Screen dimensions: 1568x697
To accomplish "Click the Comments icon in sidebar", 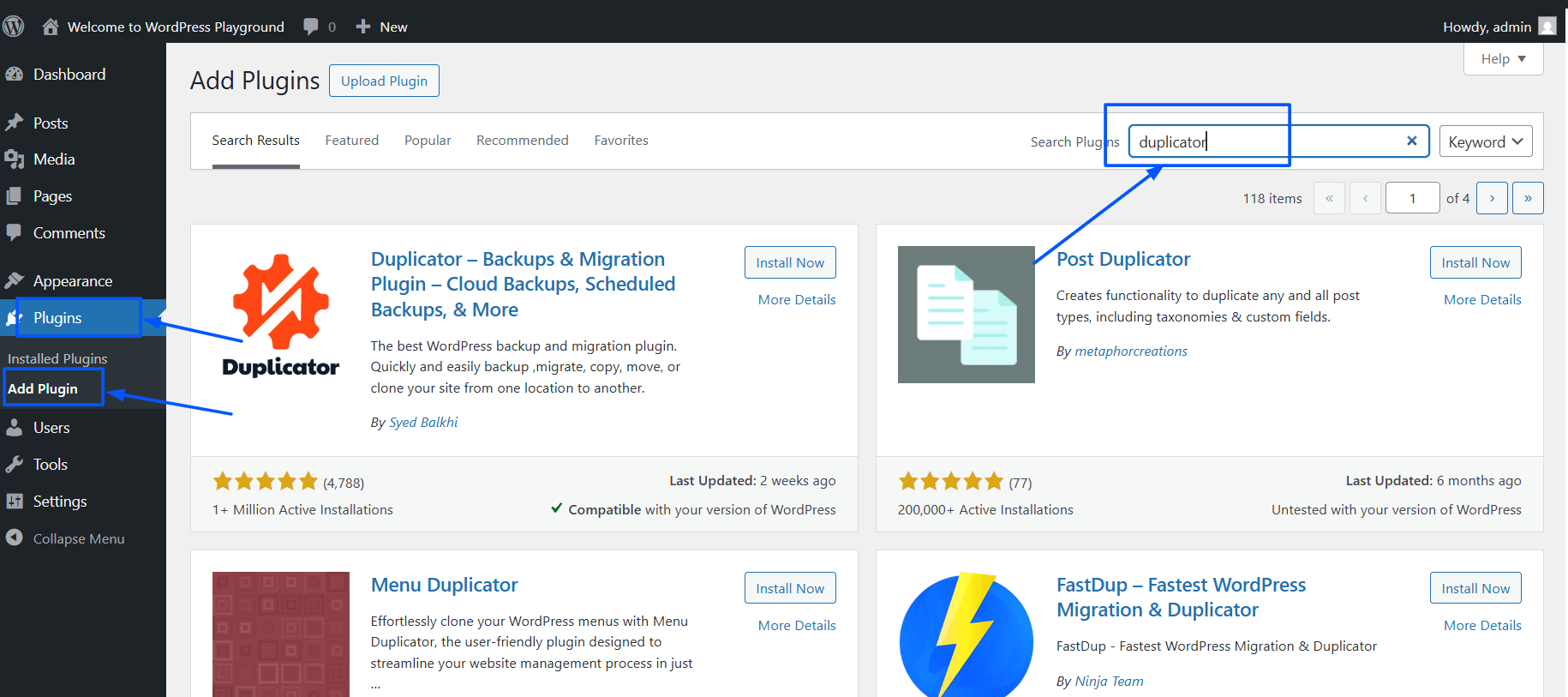I will point(15,232).
